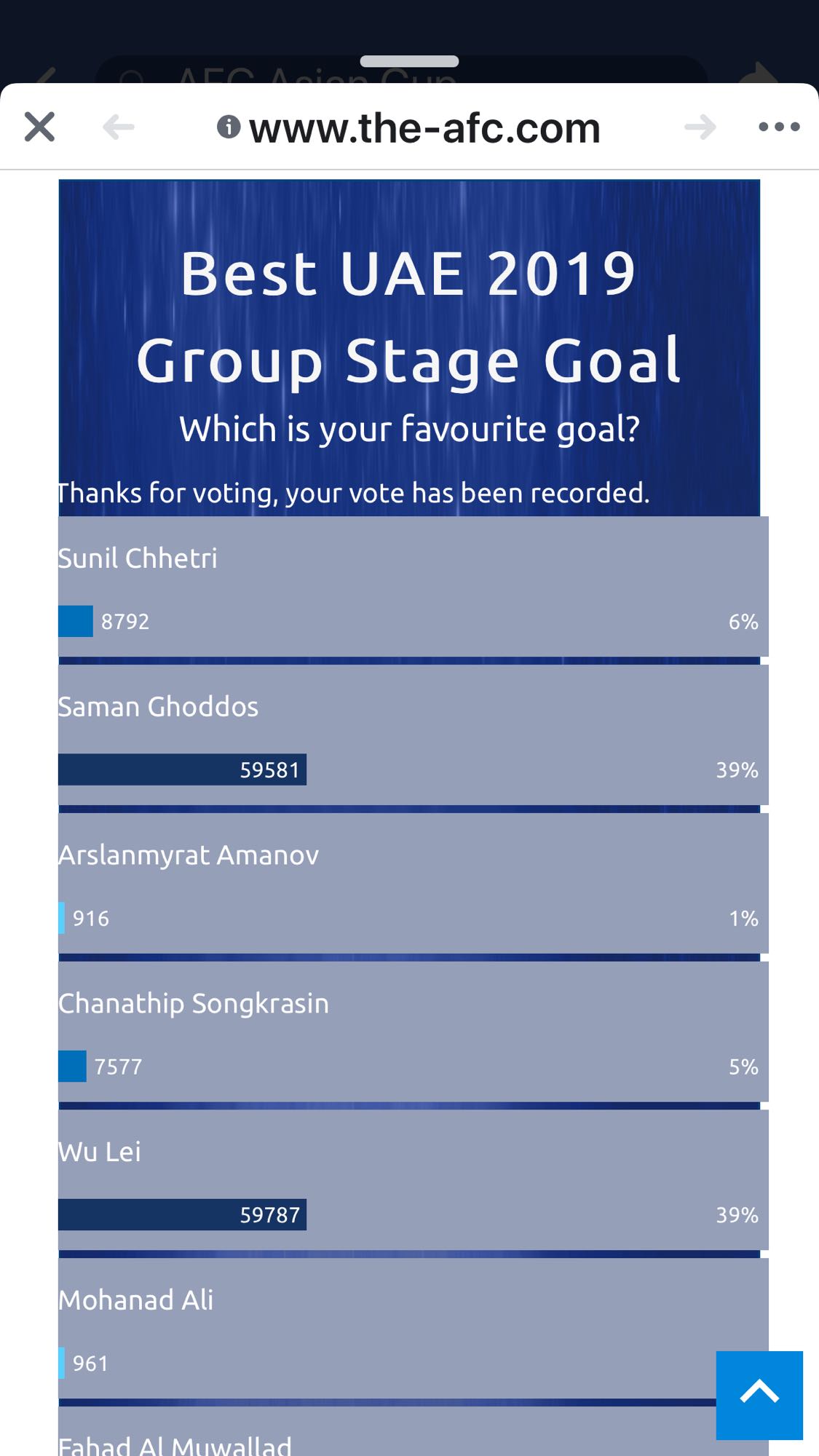The image size is (819, 1456).
Task: Choose Chanathip Songkrasin in the poll
Action: click(x=194, y=1004)
